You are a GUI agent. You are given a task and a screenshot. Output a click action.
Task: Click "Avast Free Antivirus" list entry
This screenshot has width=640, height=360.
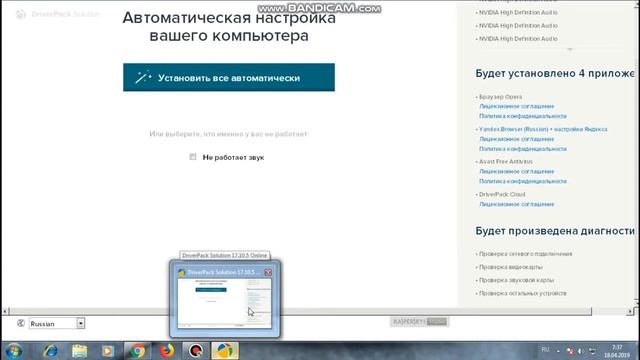pos(505,161)
